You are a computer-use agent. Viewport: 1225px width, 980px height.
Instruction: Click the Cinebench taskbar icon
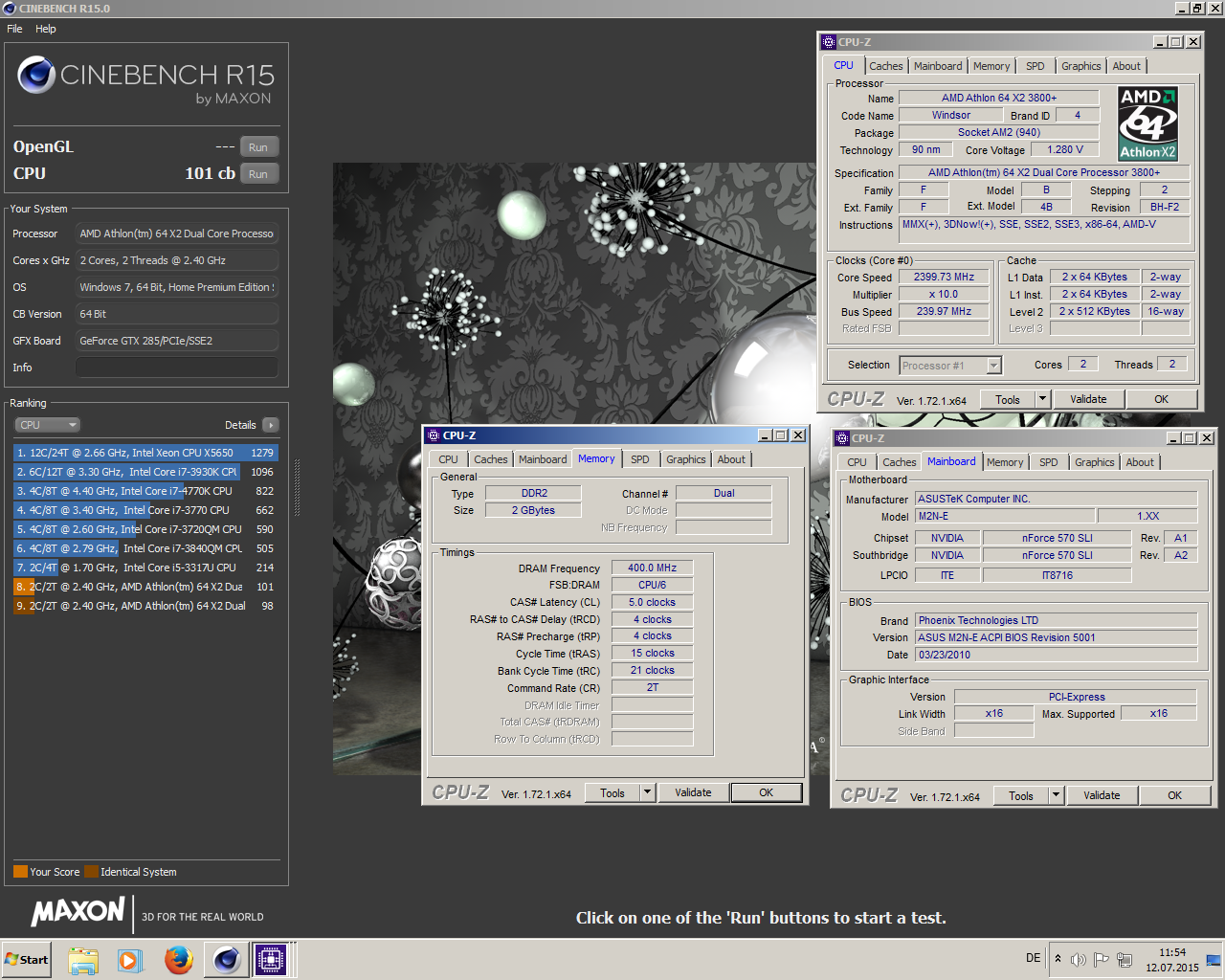[226, 960]
